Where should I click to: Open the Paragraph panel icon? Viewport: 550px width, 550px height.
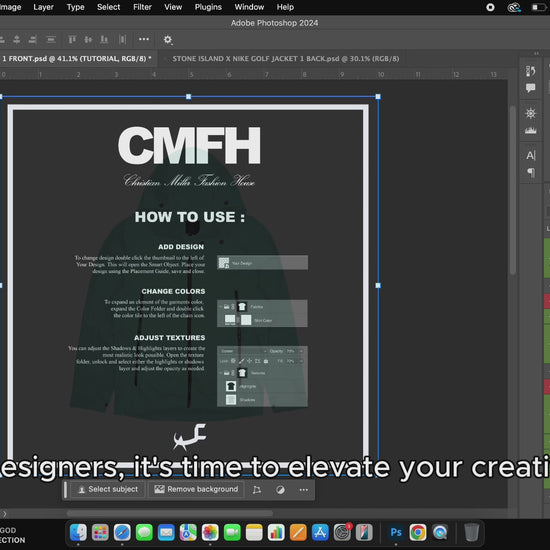(530, 172)
